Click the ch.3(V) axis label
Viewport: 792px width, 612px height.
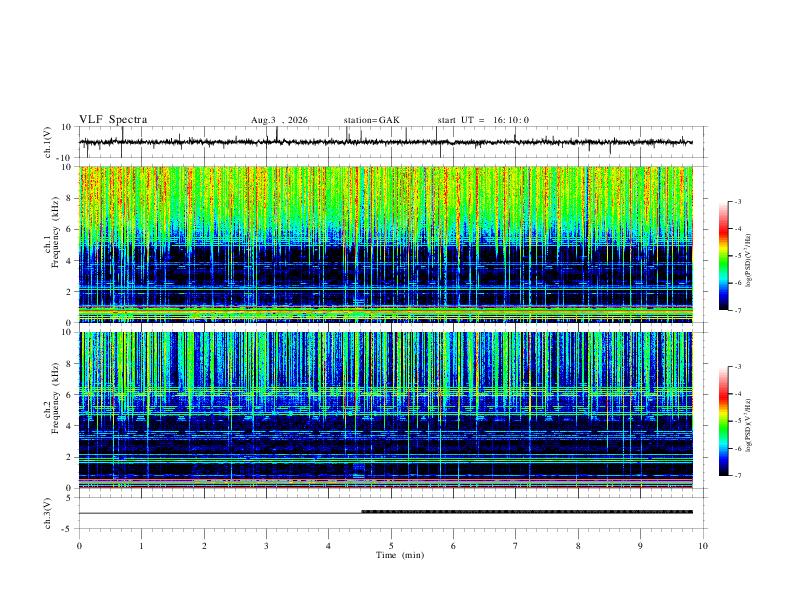48,514
